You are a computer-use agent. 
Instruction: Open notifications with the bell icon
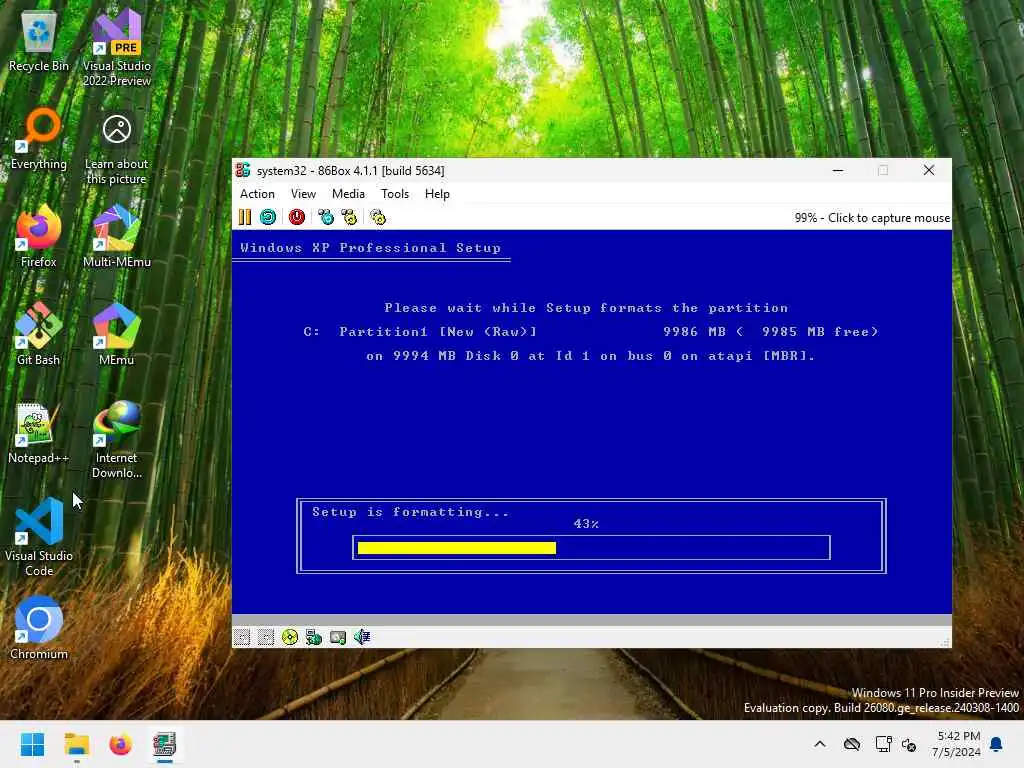click(x=997, y=744)
